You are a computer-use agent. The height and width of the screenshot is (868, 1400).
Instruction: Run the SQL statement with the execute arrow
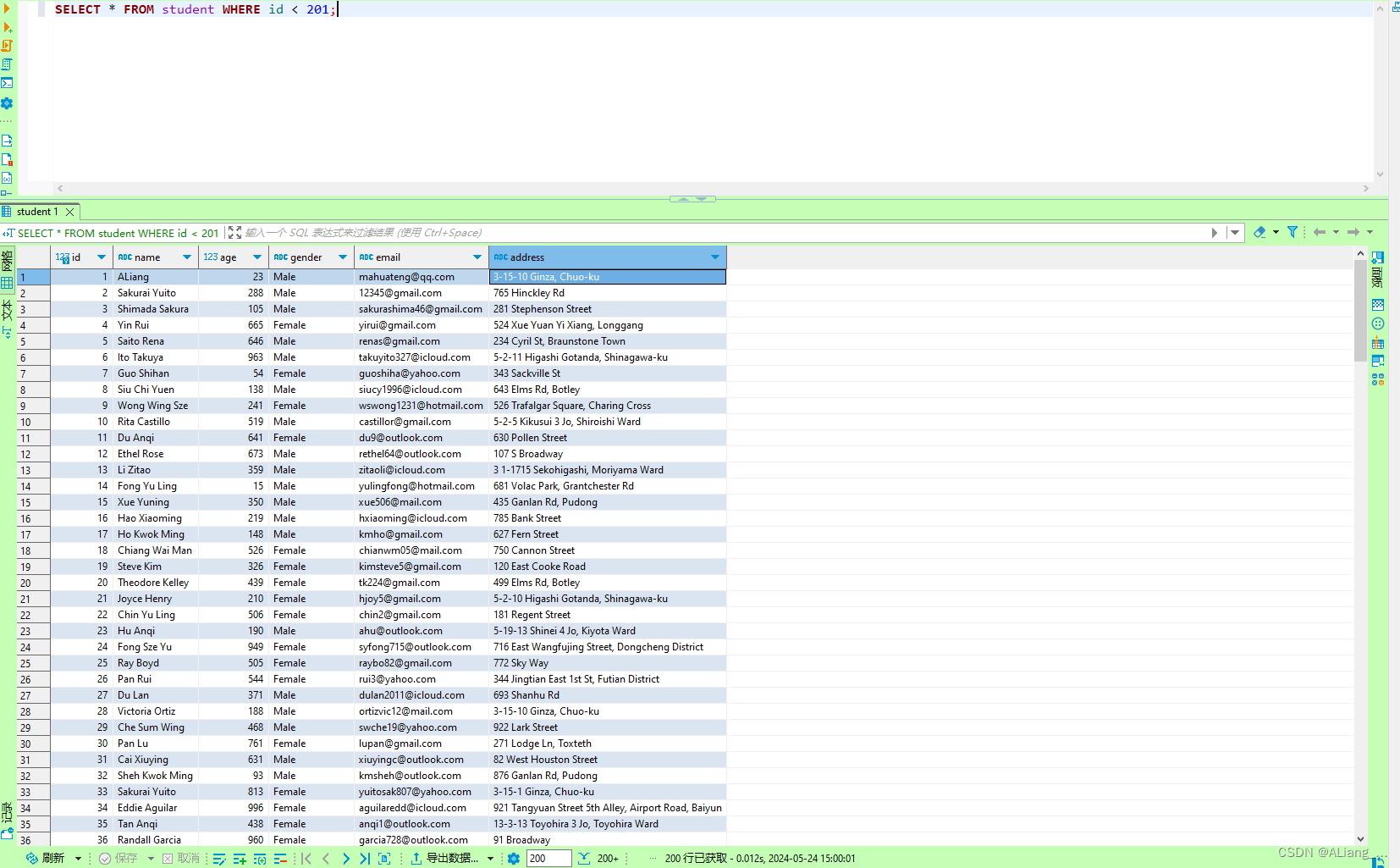pyautogui.click(x=7, y=8)
